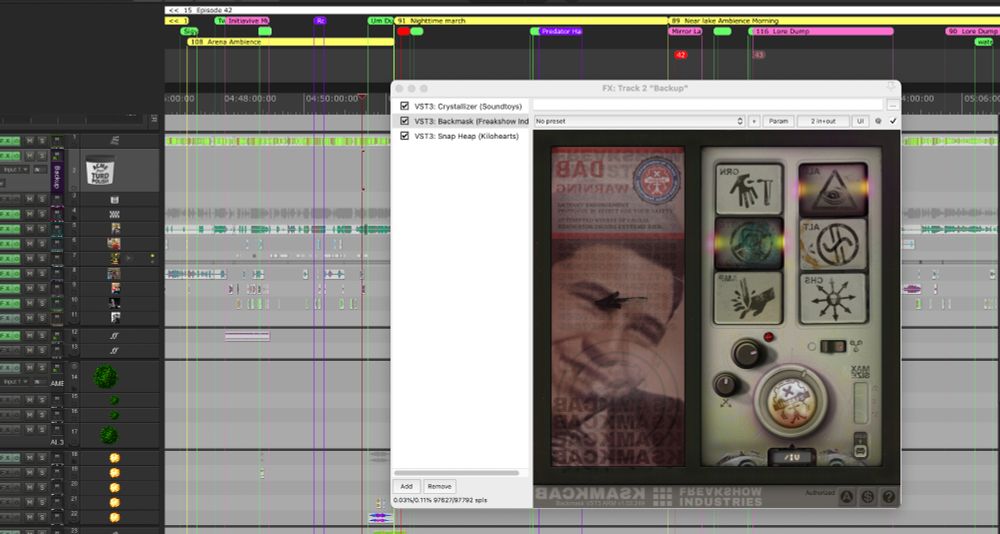1000x534 pixels.
Task: Bypass Snap Heap via its checkbox
Action: [404, 136]
